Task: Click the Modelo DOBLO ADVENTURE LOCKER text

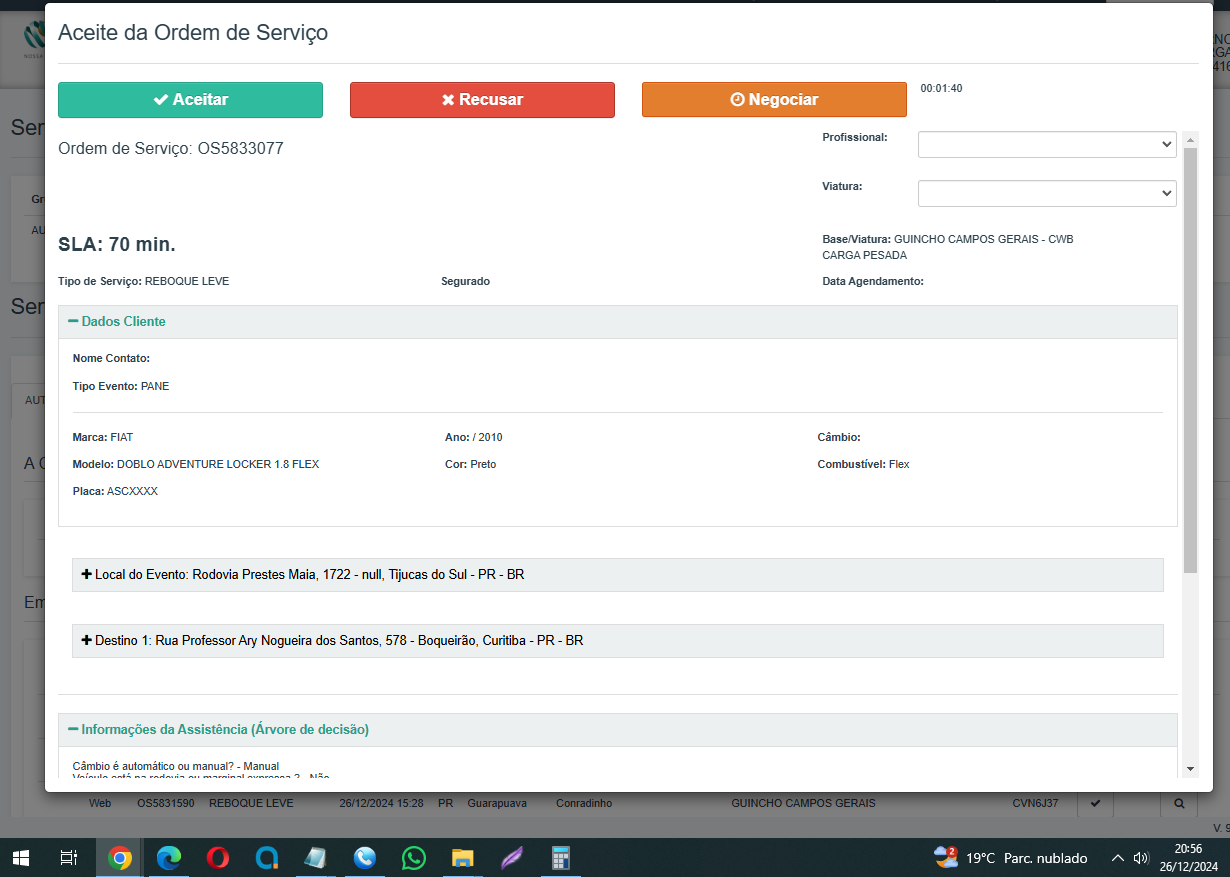Action: coord(196,465)
